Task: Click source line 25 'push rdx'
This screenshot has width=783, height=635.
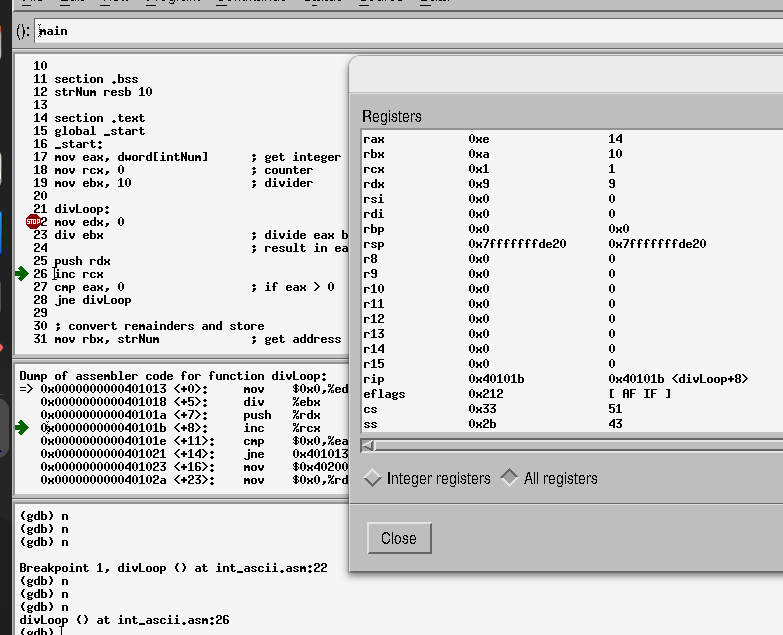Action: (x=82, y=261)
